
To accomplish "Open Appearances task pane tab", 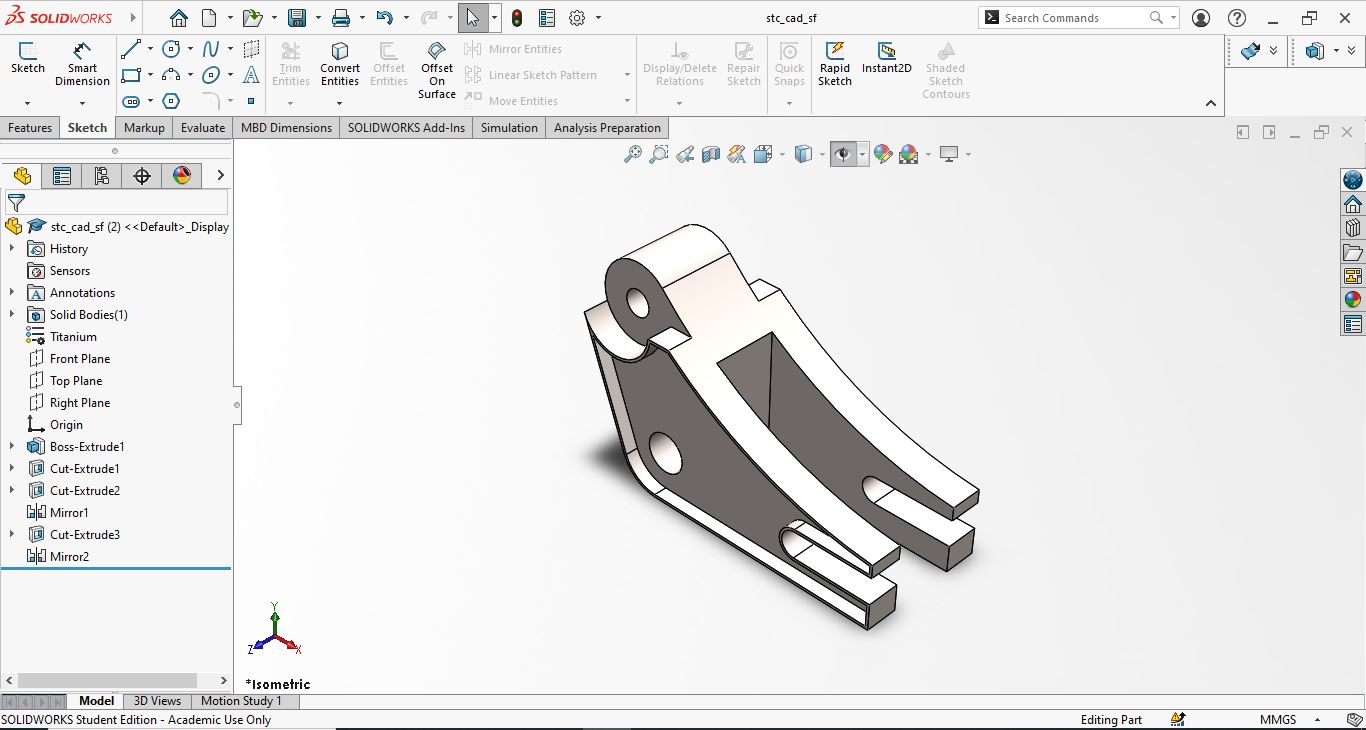I will coord(1353,299).
